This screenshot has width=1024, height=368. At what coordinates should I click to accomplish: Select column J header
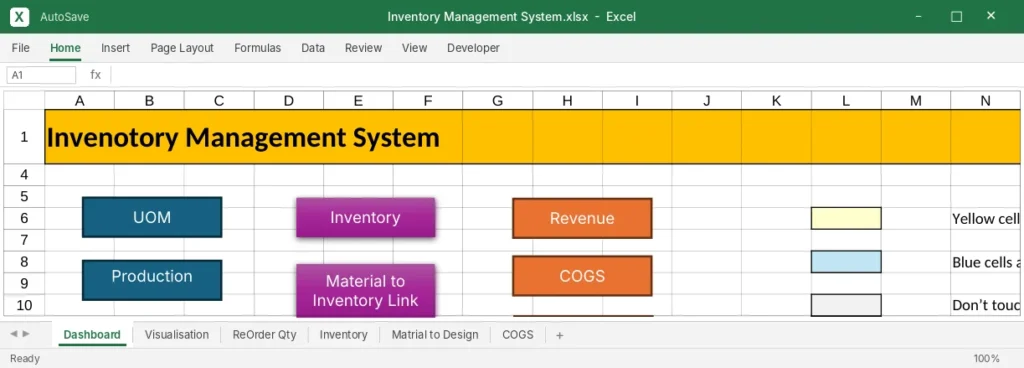[707, 100]
